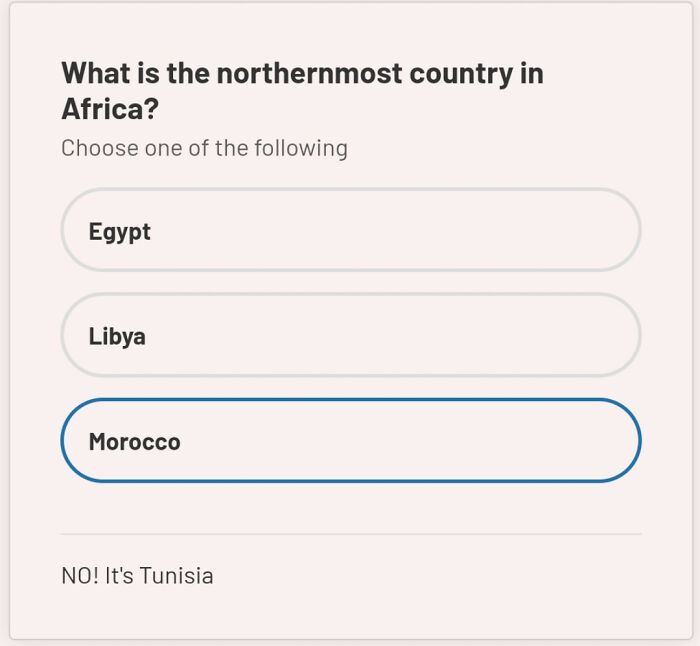Click the right end of the Egypt option pill
This screenshot has height=646, width=700.
point(610,230)
